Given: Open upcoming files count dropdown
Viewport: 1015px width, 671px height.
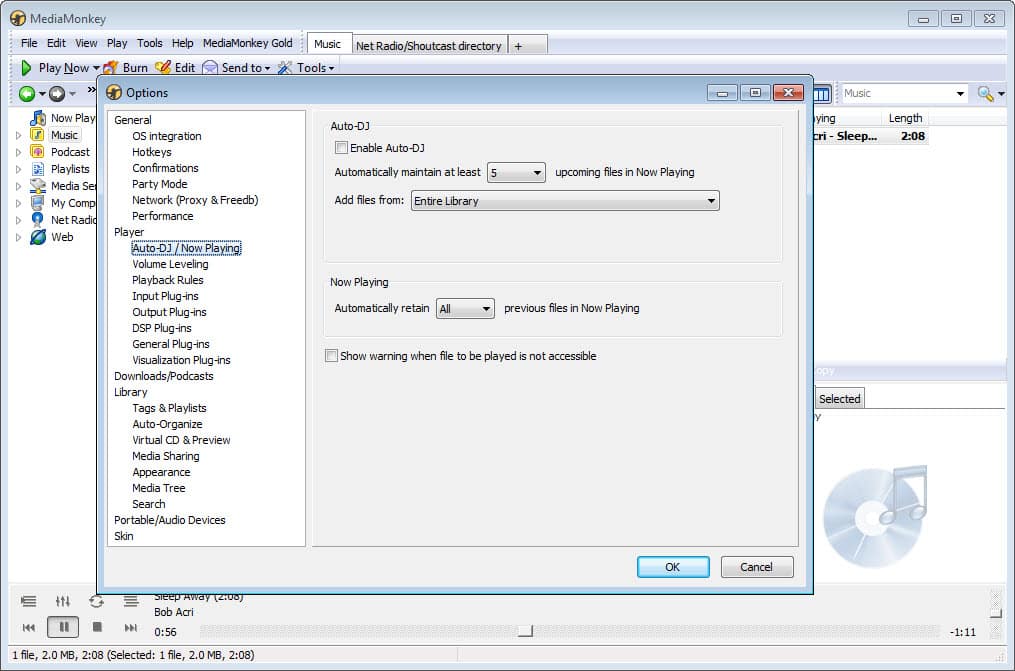Looking at the screenshot, I should 516,173.
